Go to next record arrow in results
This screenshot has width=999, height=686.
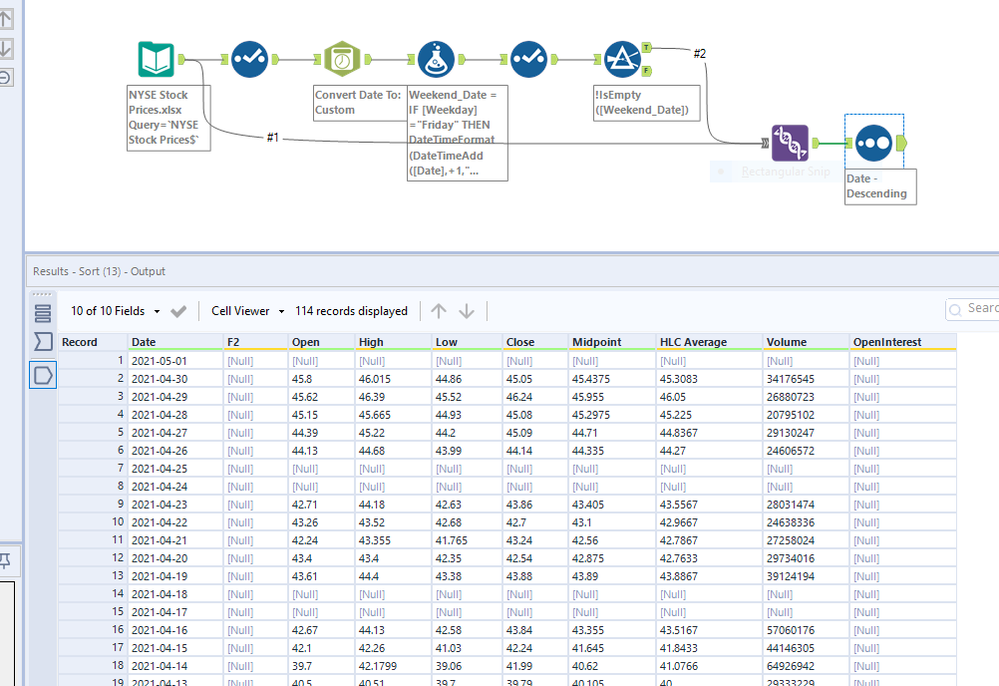pos(466,311)
